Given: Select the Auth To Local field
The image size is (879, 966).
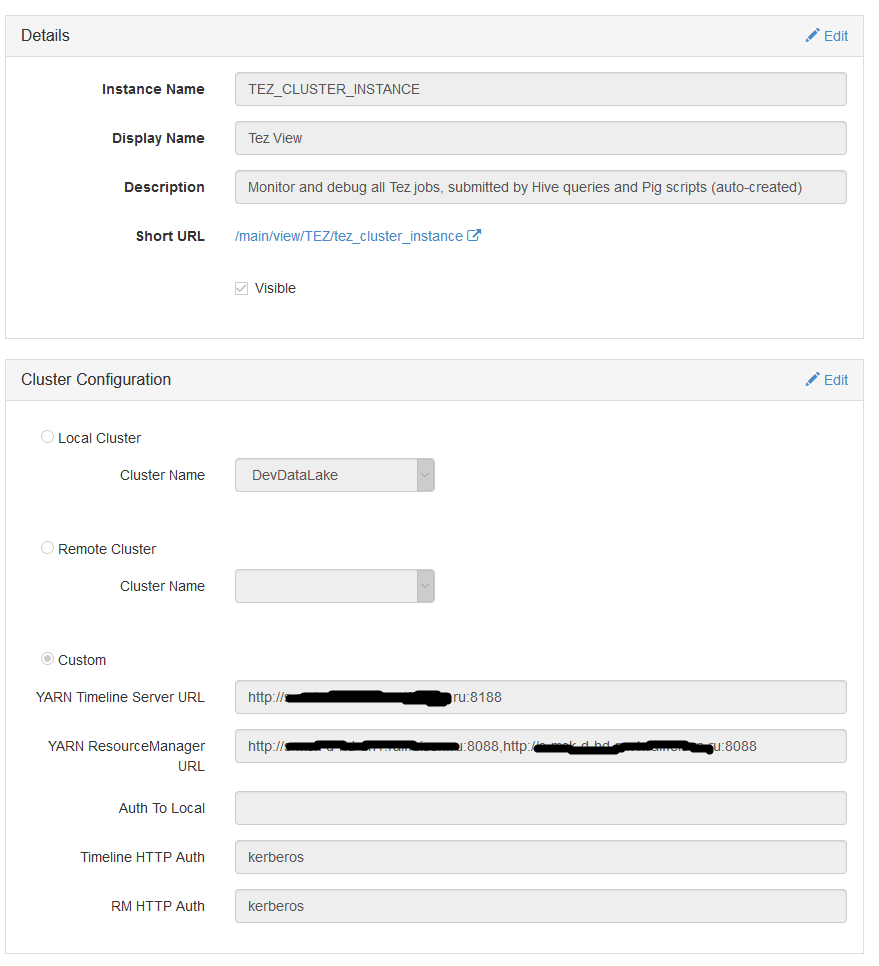Looking at the screenshot, I should tap(540, 808).
